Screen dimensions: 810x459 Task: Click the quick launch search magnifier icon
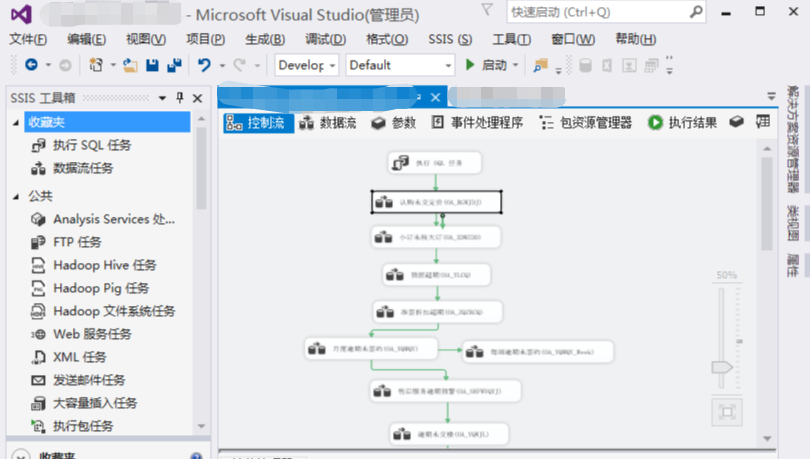[x=696, y=11]
